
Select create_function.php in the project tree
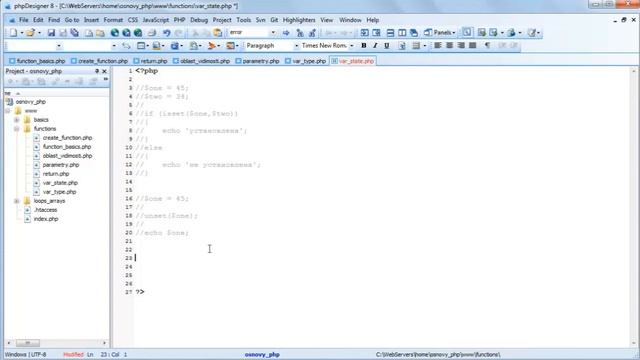[x=67, y=138]
